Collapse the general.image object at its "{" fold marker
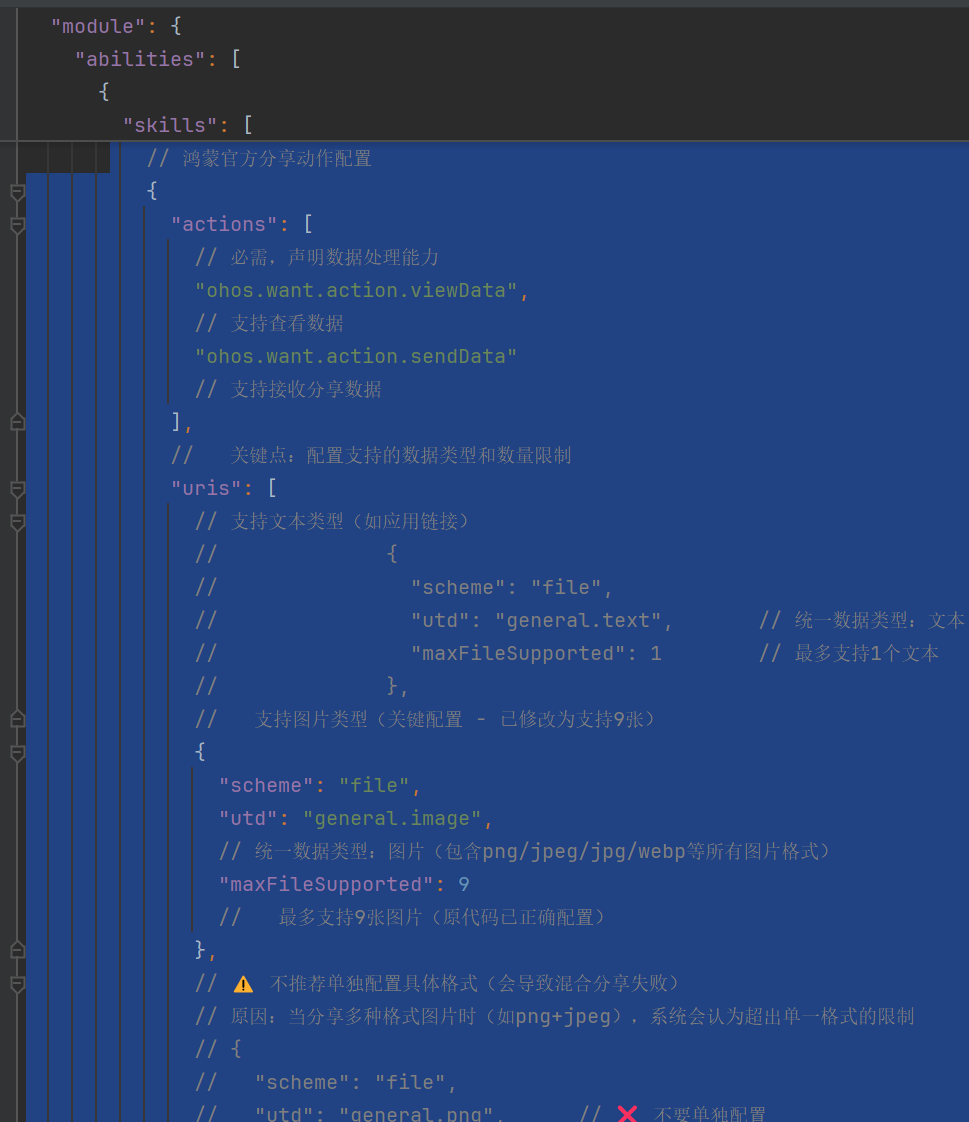 click(x=18, y=752)
